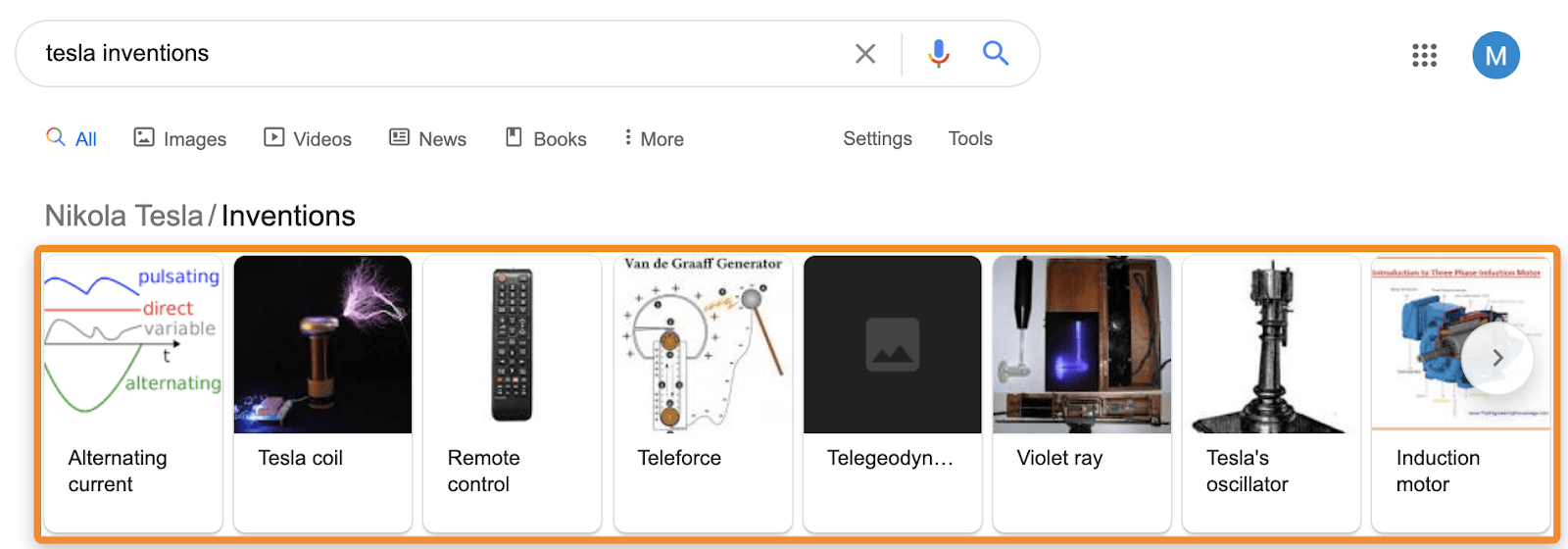Open the account profile avatar M

click(1495, 56)
